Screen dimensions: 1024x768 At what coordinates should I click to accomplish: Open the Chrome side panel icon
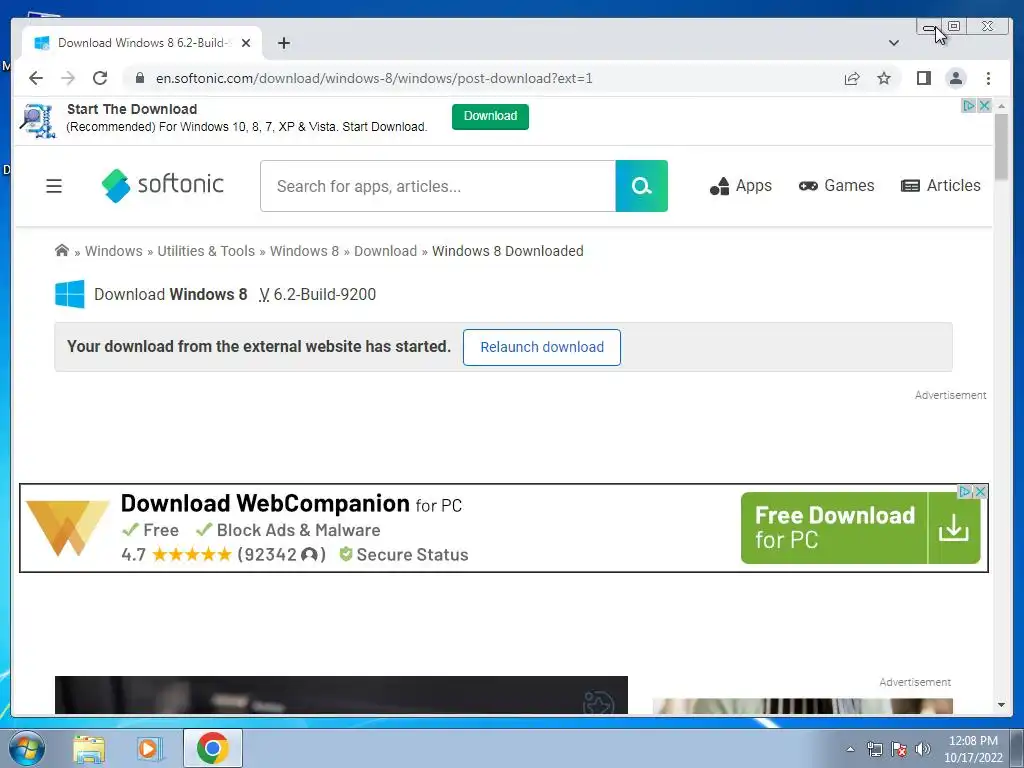click(923, 78)
